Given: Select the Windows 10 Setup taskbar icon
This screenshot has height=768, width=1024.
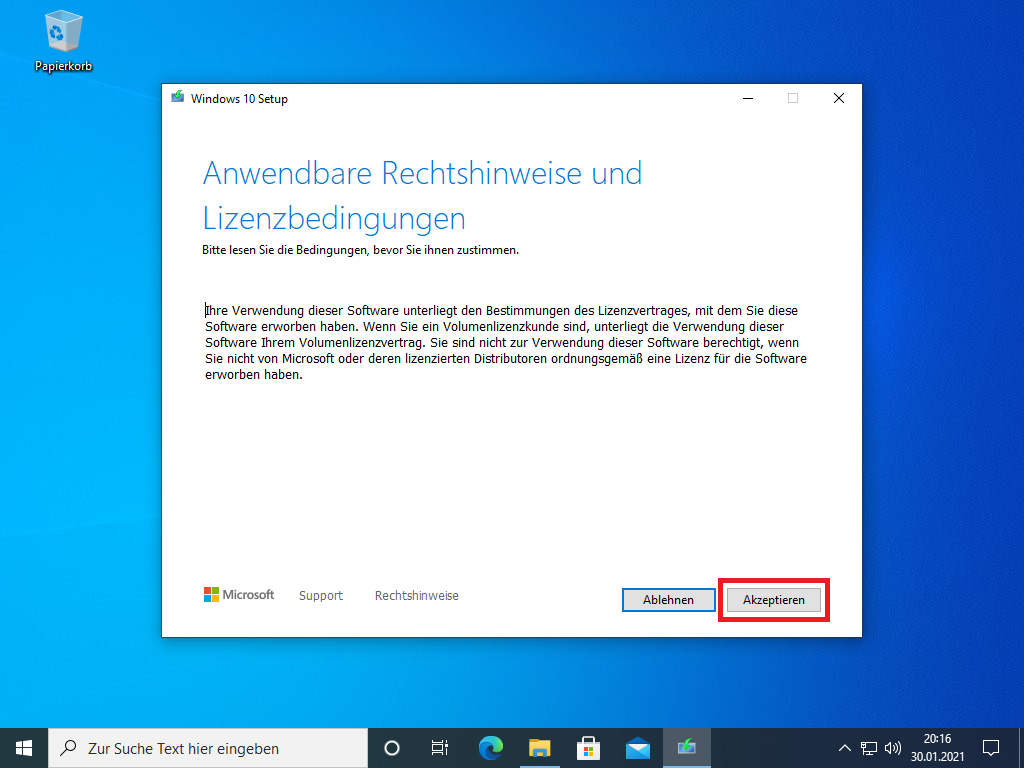Looking at the screenshot, I should (686, 748).
